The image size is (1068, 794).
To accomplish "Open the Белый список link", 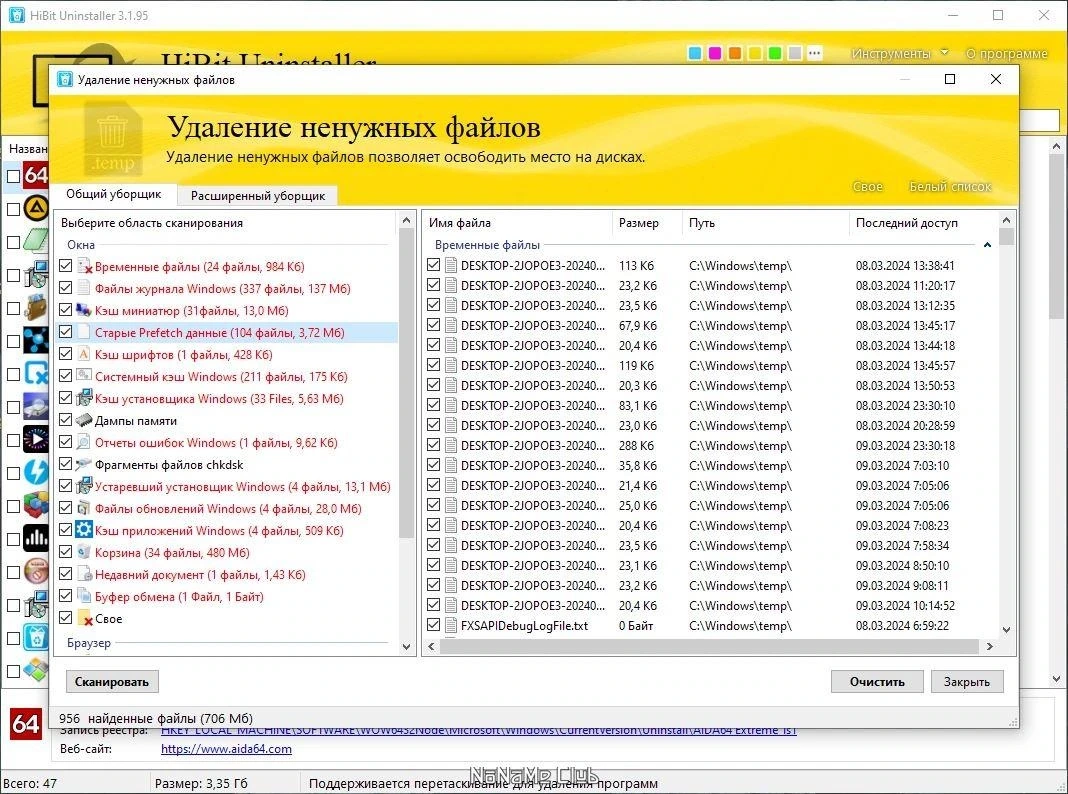I will tap(950, 187).
